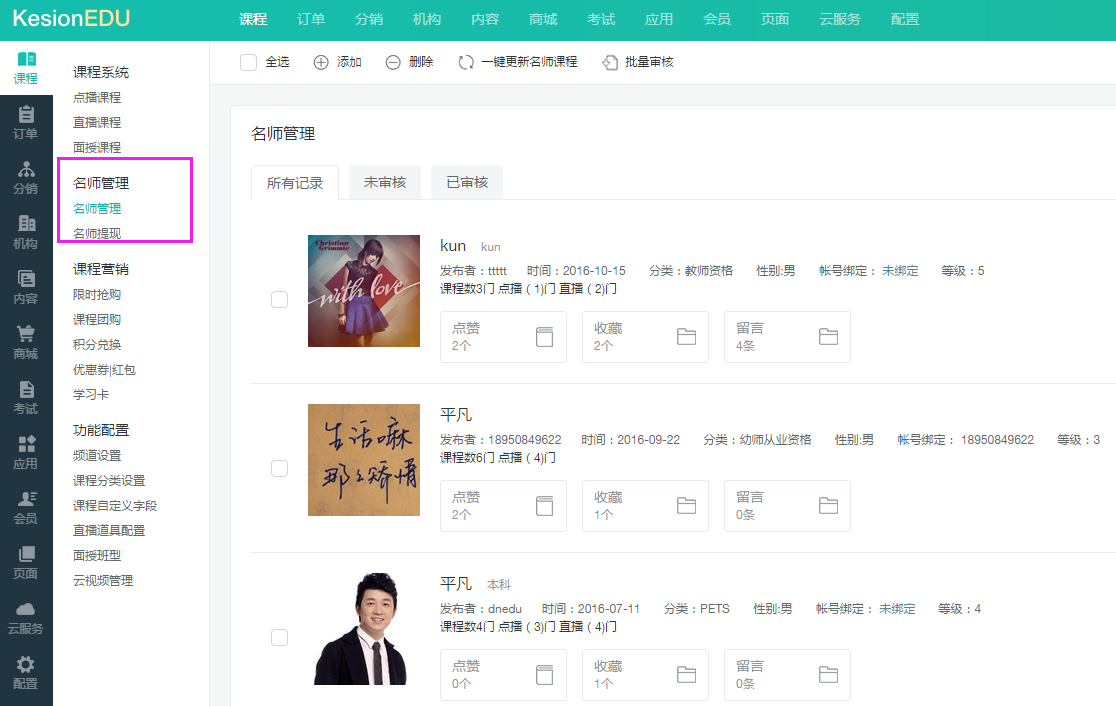Open the 考试 top menu item
The width and height of the screenshot is (1116, 706).
click(x=601, y=19)
